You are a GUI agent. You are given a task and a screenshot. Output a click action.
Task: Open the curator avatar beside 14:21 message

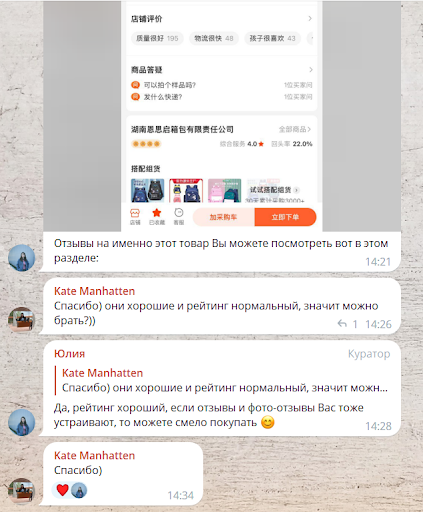click(22, 258)
